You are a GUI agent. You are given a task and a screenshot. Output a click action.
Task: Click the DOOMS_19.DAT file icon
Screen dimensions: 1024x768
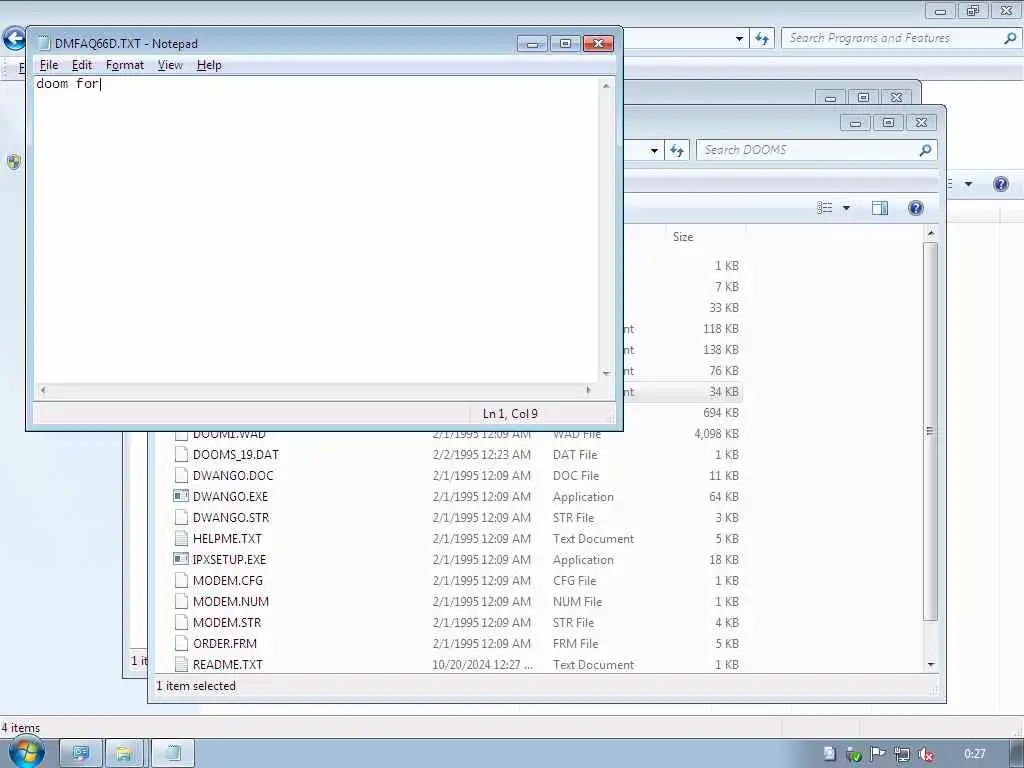click(182, 455)
